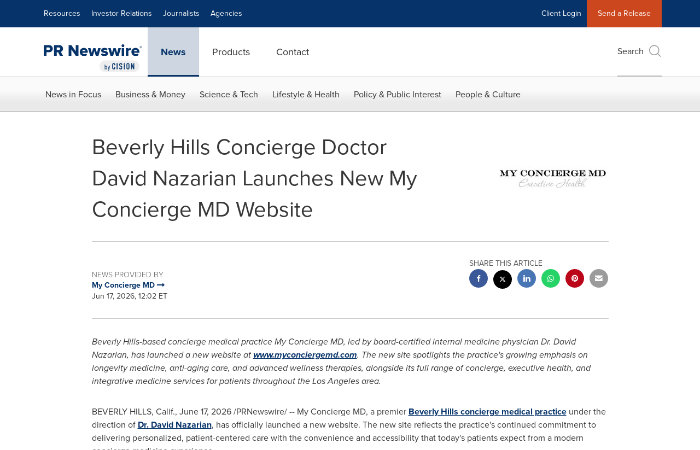View My Concierge MD logo image
Image resolution: width=700 pixels, height=450 pixels.
553,178
